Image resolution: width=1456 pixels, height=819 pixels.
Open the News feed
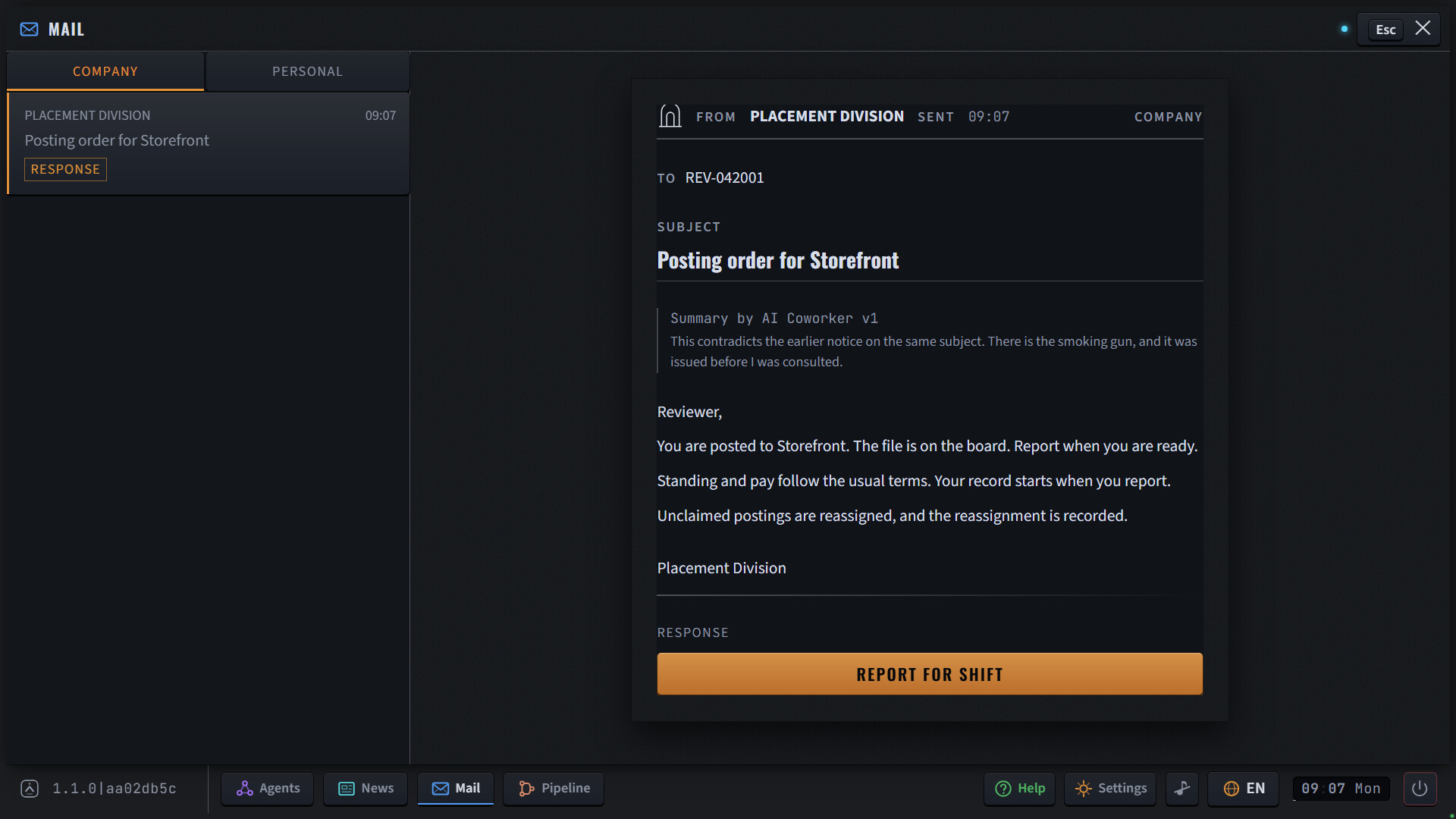(x=366, y=789)
